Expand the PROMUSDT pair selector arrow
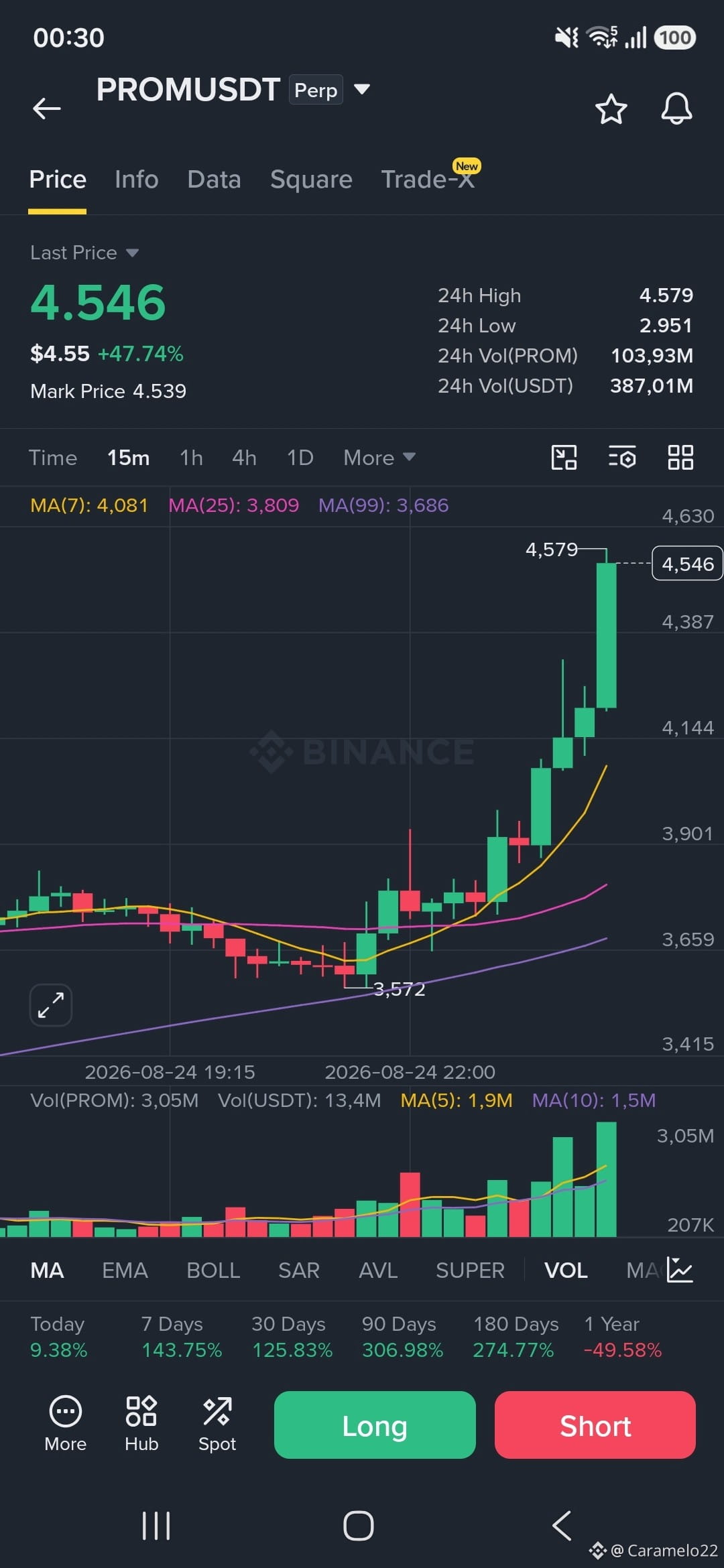724x1568 pixels. click(x=362, y=89)
